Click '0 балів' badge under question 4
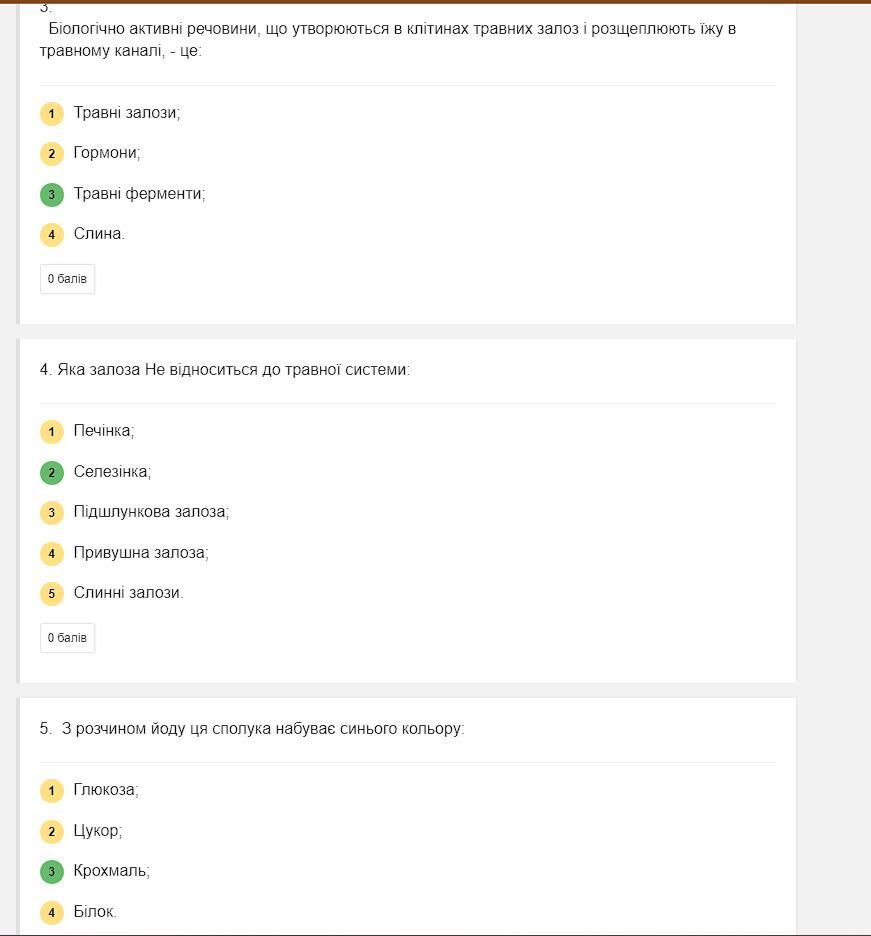Viewport: 871px width, 936px height. click(x=67, y=638)
